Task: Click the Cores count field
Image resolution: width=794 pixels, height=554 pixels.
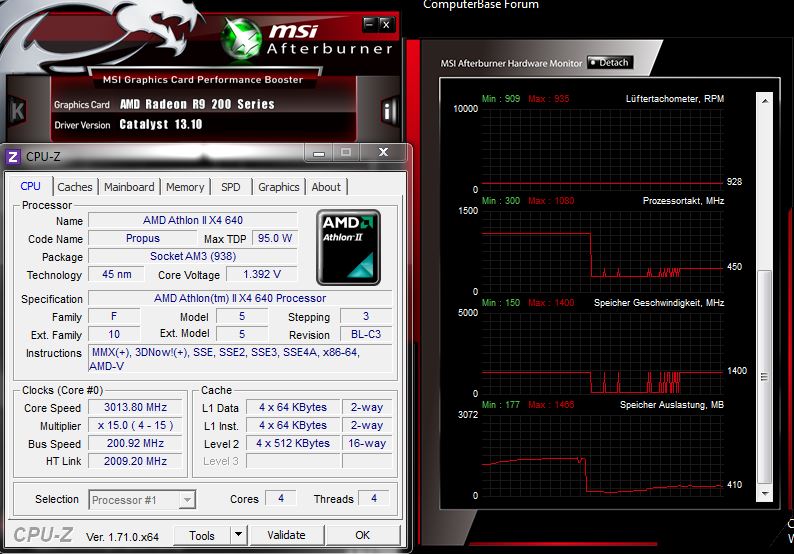Action: [x=281, y=498]
